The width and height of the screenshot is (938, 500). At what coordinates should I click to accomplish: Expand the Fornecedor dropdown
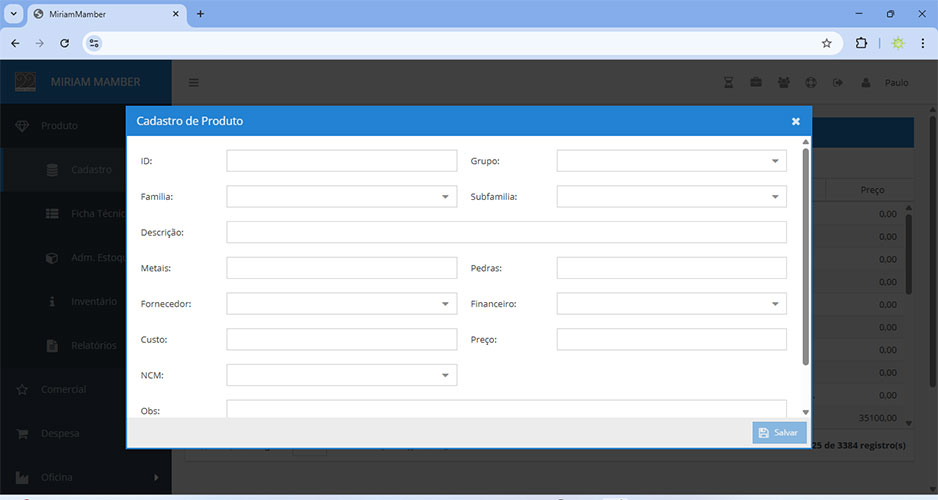pos(342,304)
